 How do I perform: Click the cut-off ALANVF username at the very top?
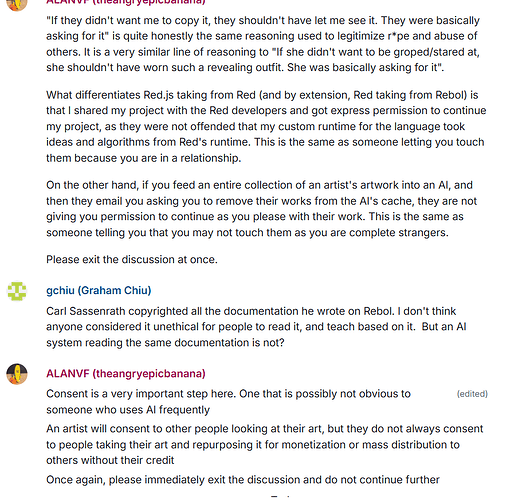point(126,2)
